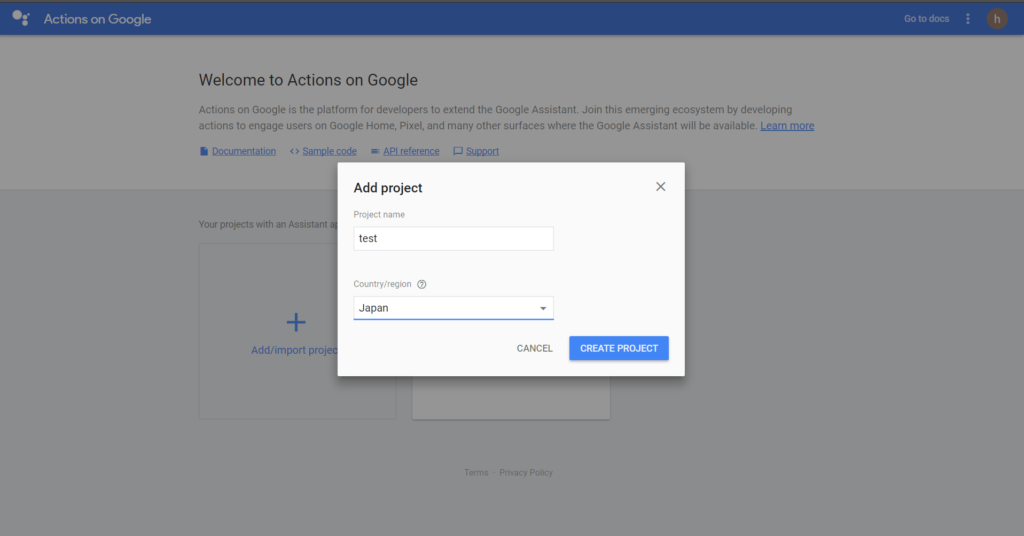The image size is (1024, 536).
Task: Expand the Country/region dropdown showing Japan
Action: pyautogui.click(x=453, y=308)
